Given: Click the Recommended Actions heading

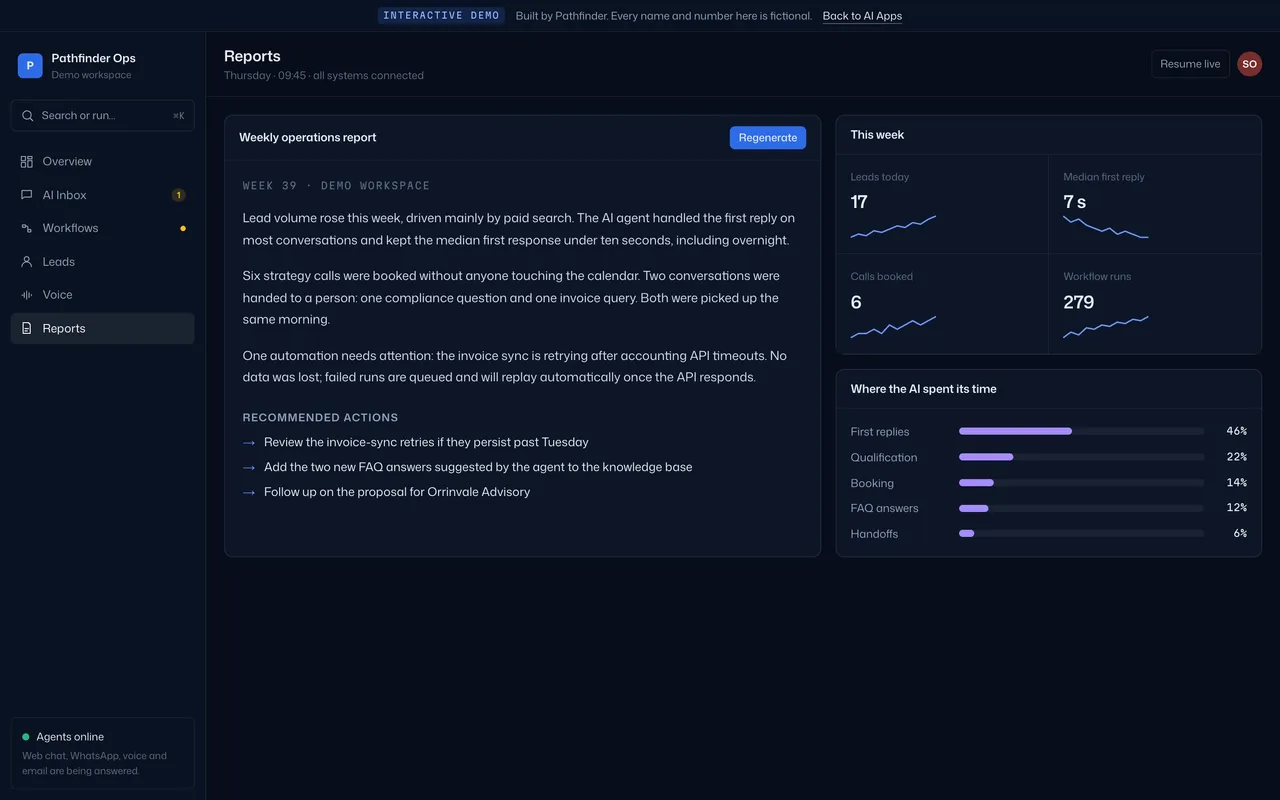Looking at the screenshot, I should [320, 418].
